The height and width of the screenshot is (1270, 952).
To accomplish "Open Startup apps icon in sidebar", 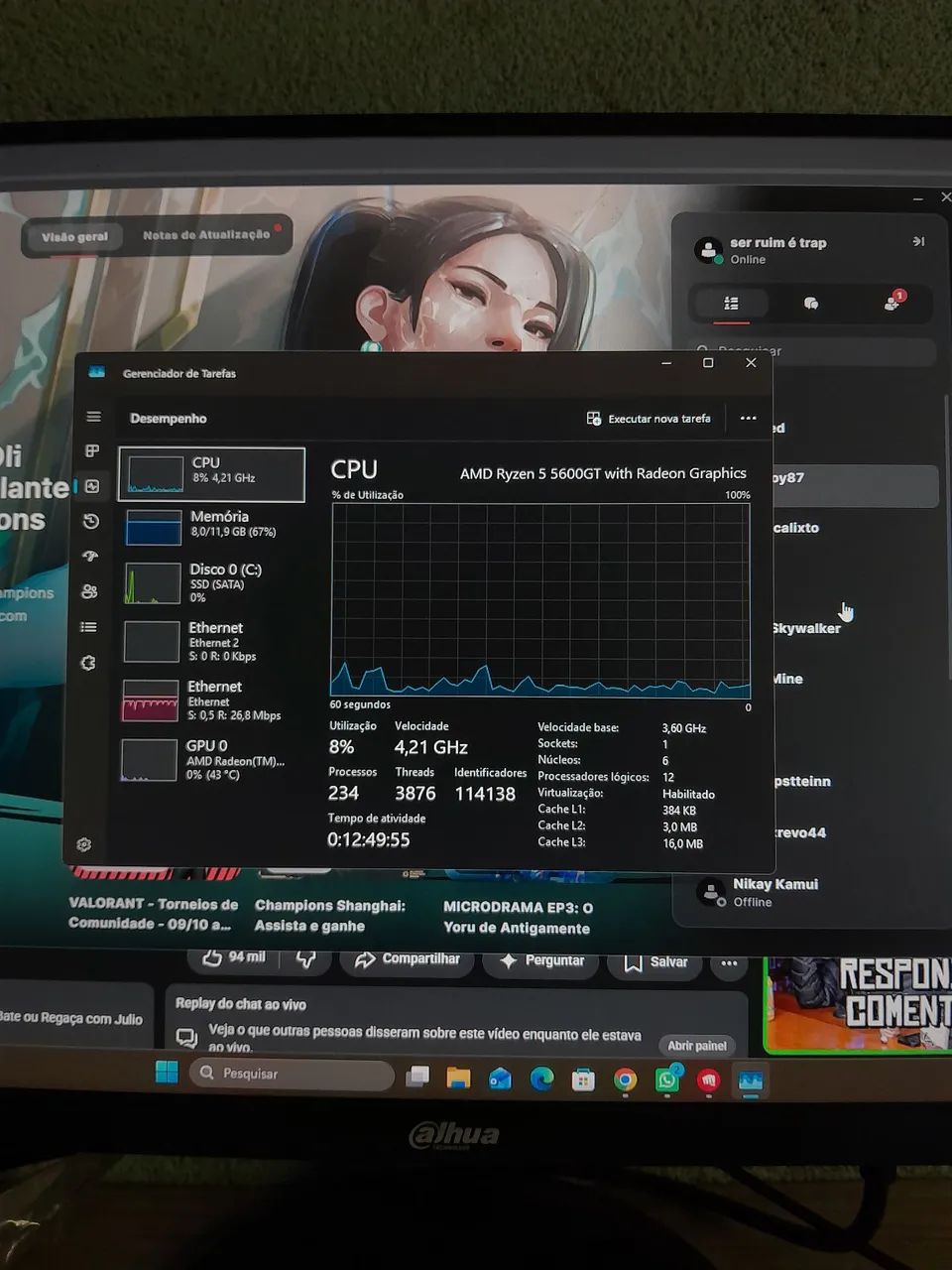I will [x=91, y=556].
